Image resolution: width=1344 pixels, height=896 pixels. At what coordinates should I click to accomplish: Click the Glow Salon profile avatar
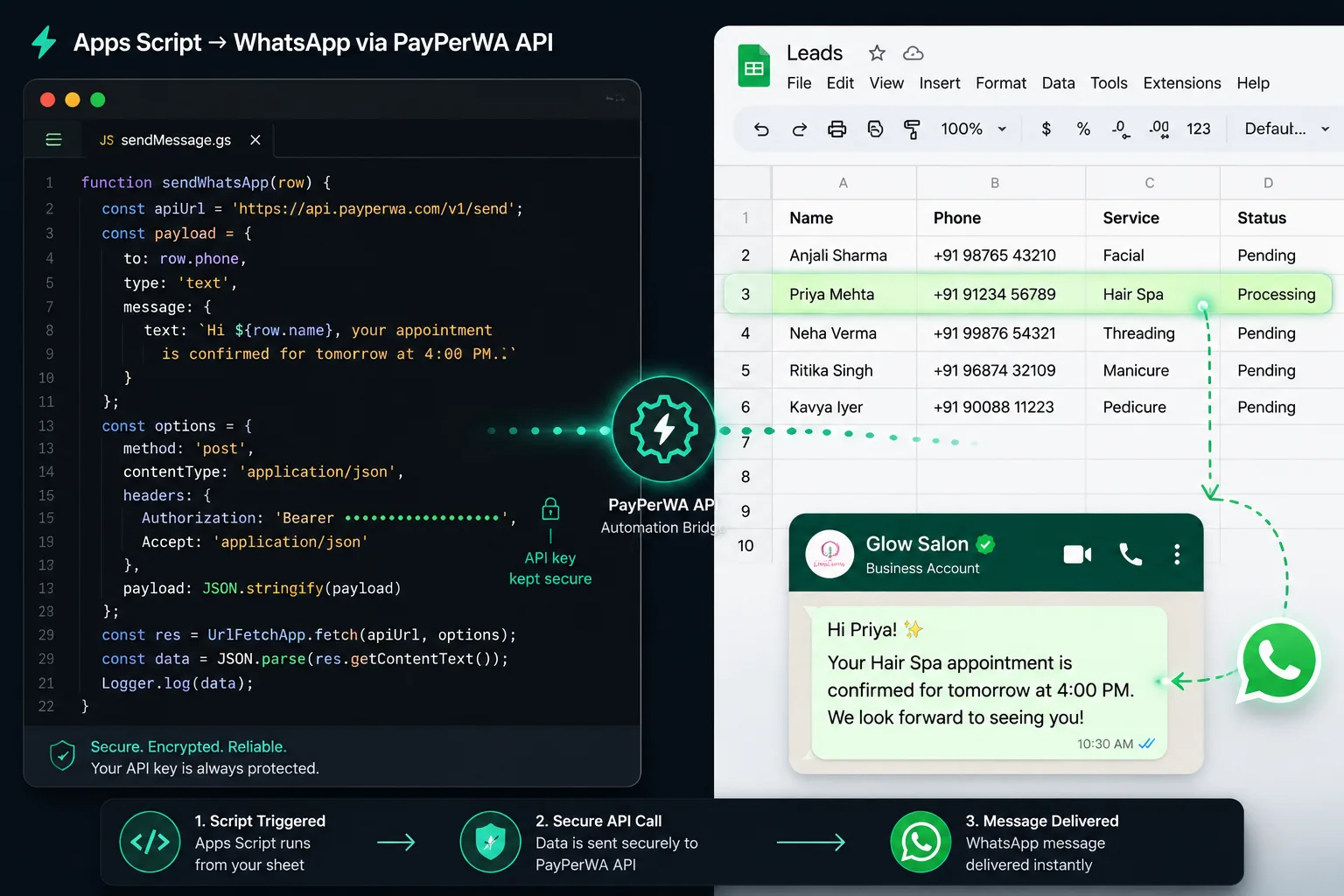tap(829, 554)
